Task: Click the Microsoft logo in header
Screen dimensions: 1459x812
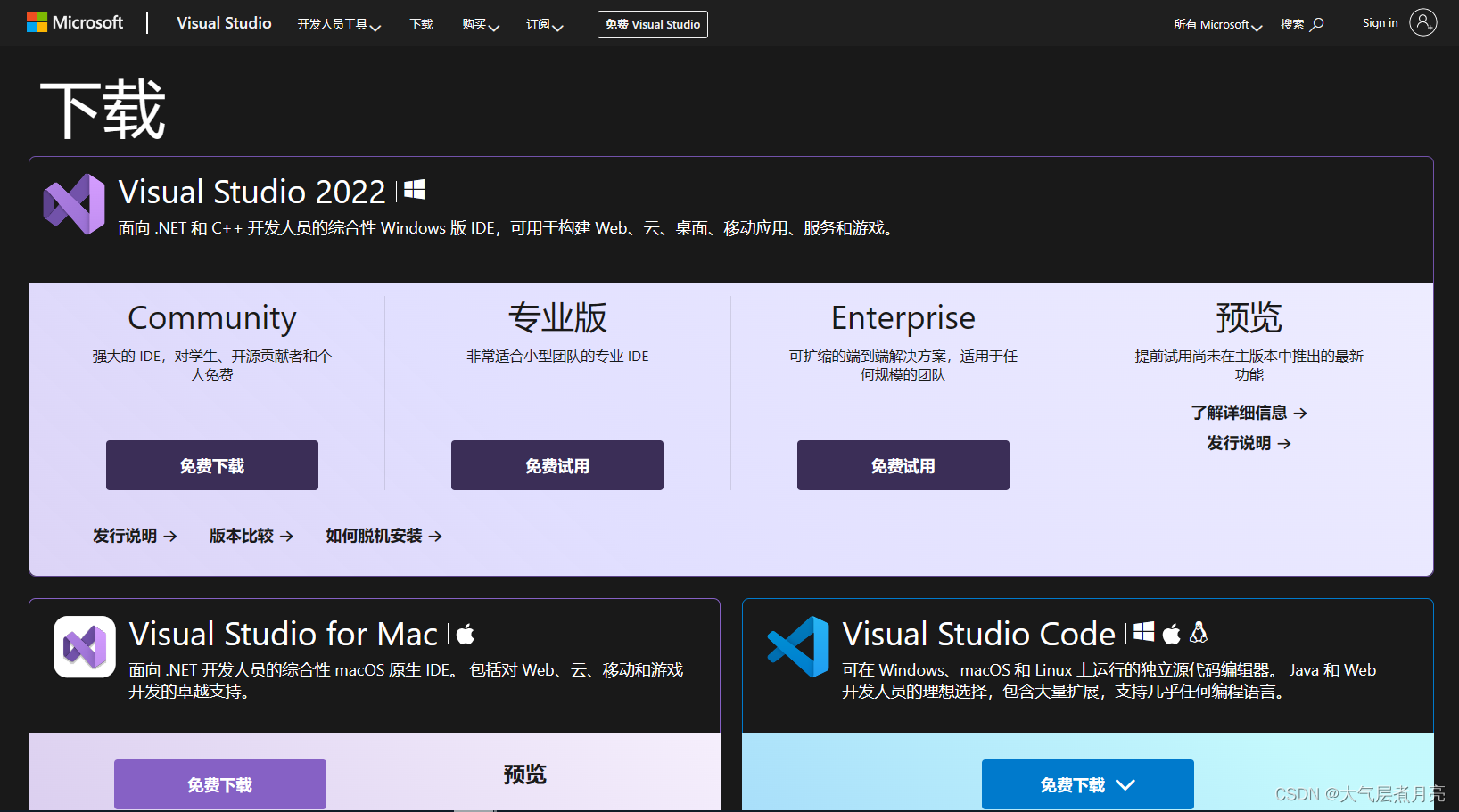Action: tap(75, 22)
